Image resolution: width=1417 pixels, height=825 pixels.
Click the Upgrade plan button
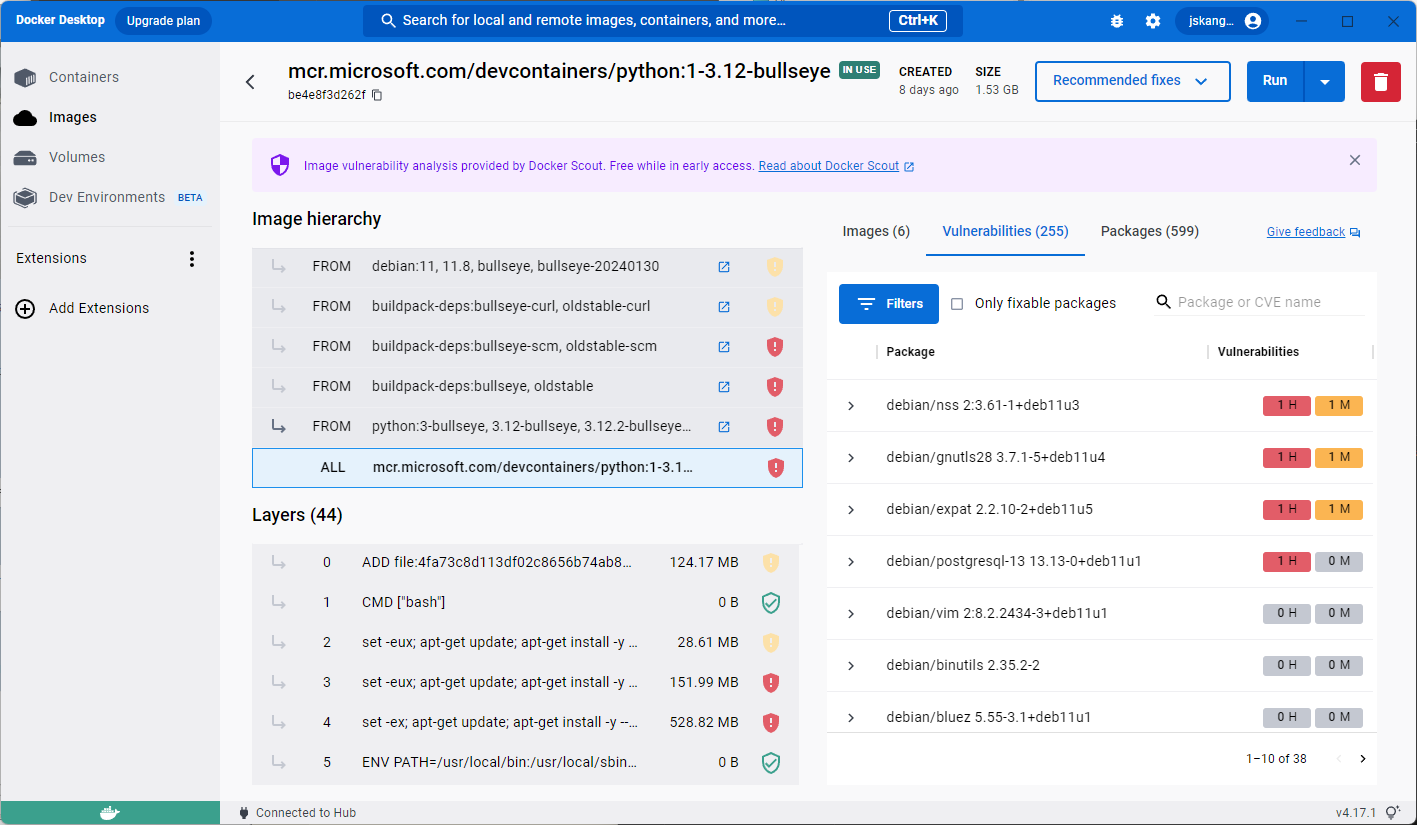pyautogui.click(x=163, y=21)
